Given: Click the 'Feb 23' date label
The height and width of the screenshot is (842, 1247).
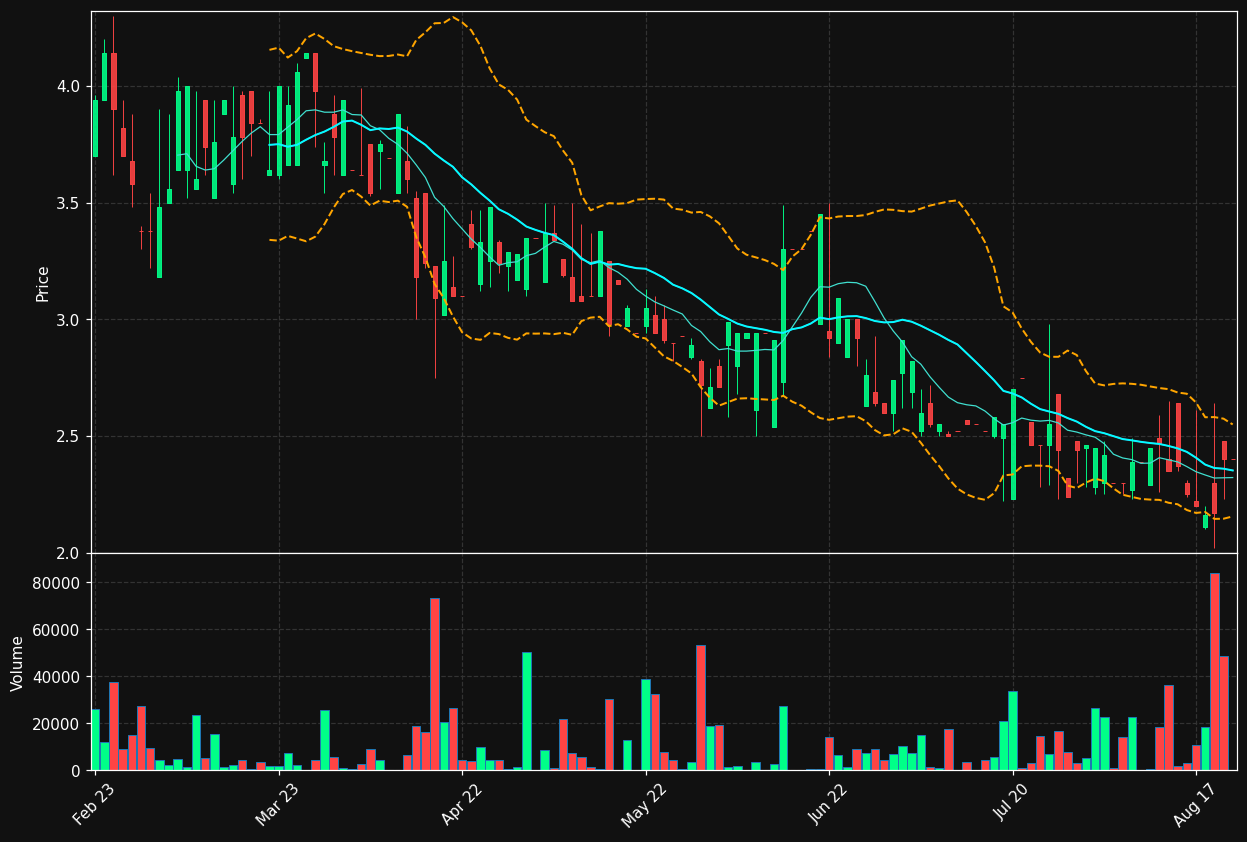Looking at the screenshot, I should [93, 803].
